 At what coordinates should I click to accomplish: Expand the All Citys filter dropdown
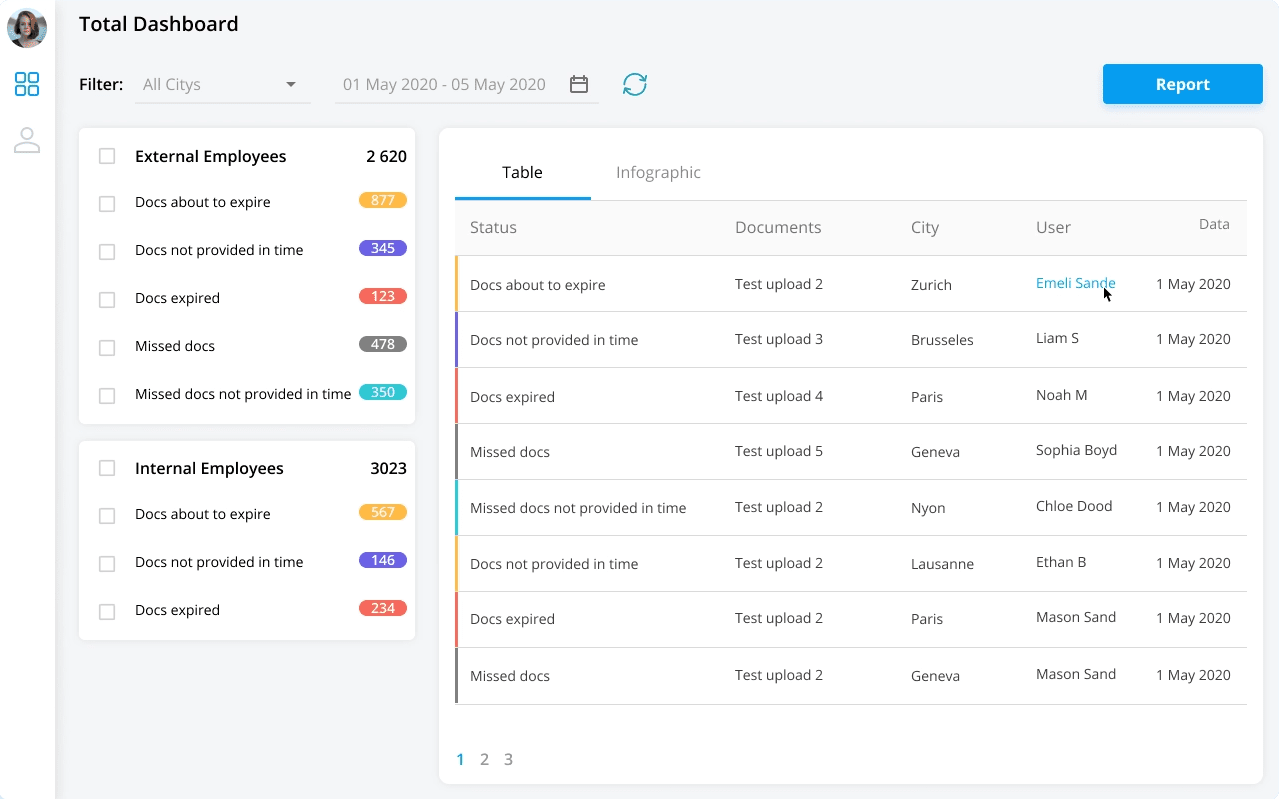221,85
